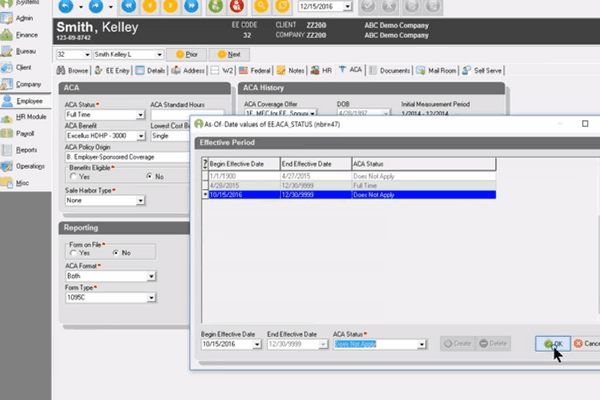Switch to the EE Entry tab
The height and width of the screenshot is (400, 600).
click(x=112, y=70)
